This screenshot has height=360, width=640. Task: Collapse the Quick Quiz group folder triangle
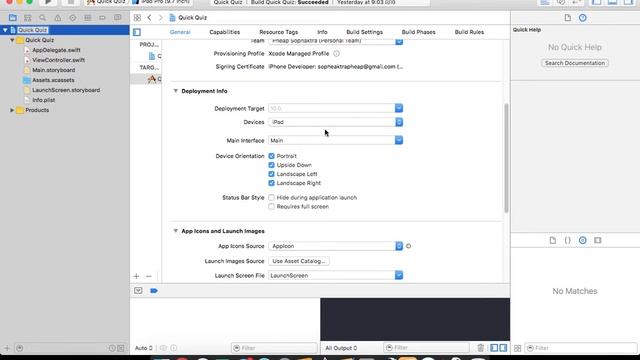[x=12, y=40]
